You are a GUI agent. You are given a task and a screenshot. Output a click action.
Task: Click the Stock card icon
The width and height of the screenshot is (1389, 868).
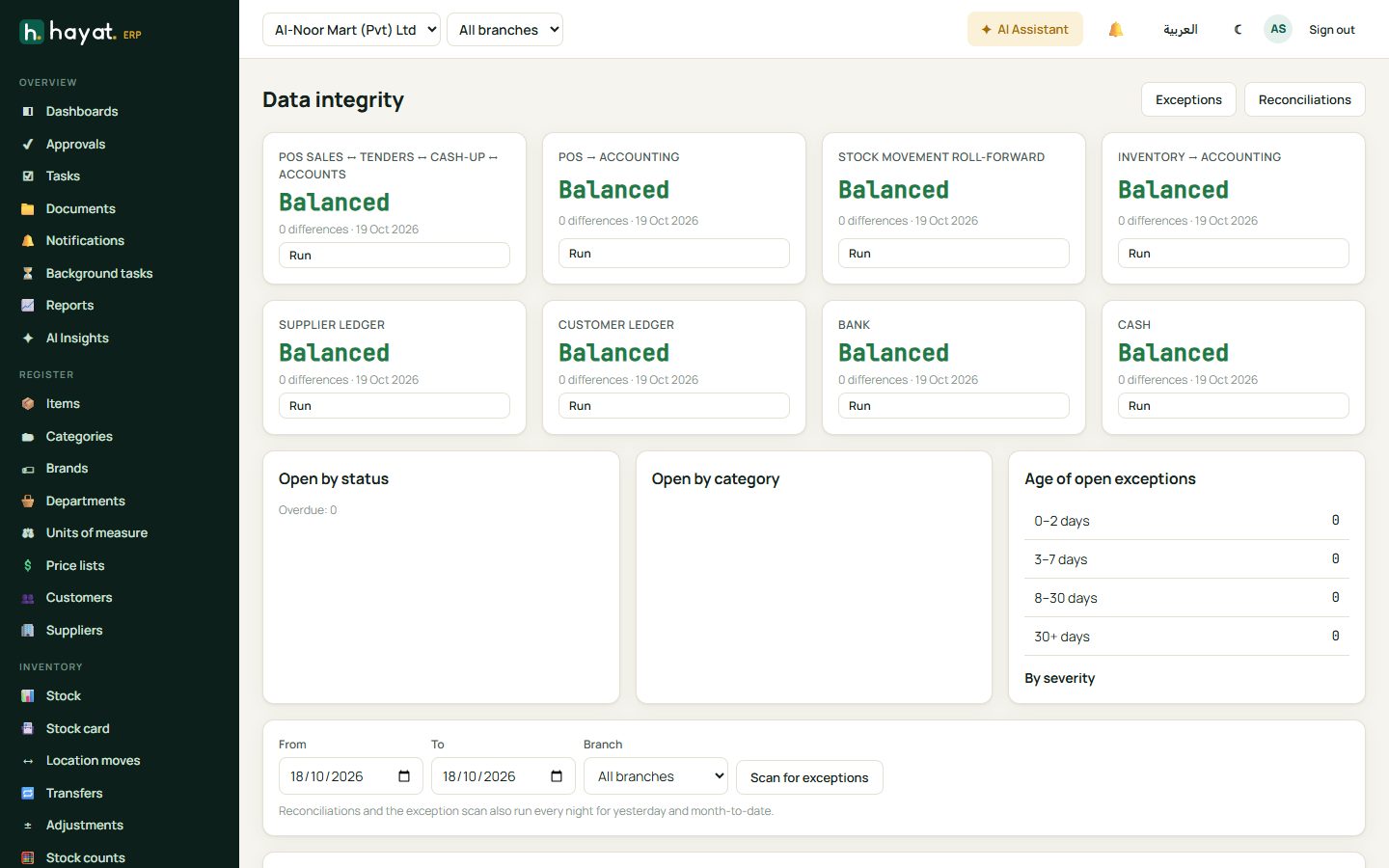[28, 729]
